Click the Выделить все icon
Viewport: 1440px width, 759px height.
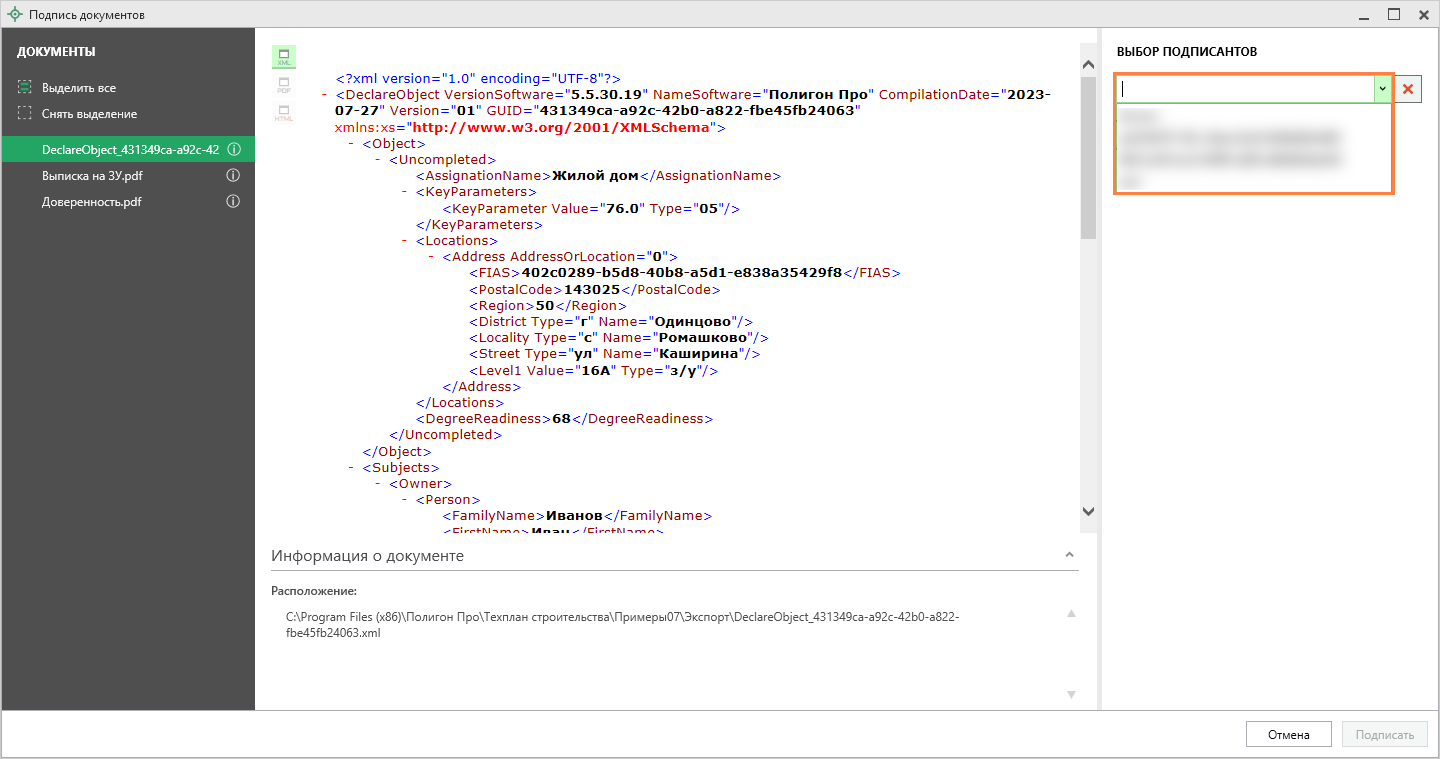coord(25,88)
